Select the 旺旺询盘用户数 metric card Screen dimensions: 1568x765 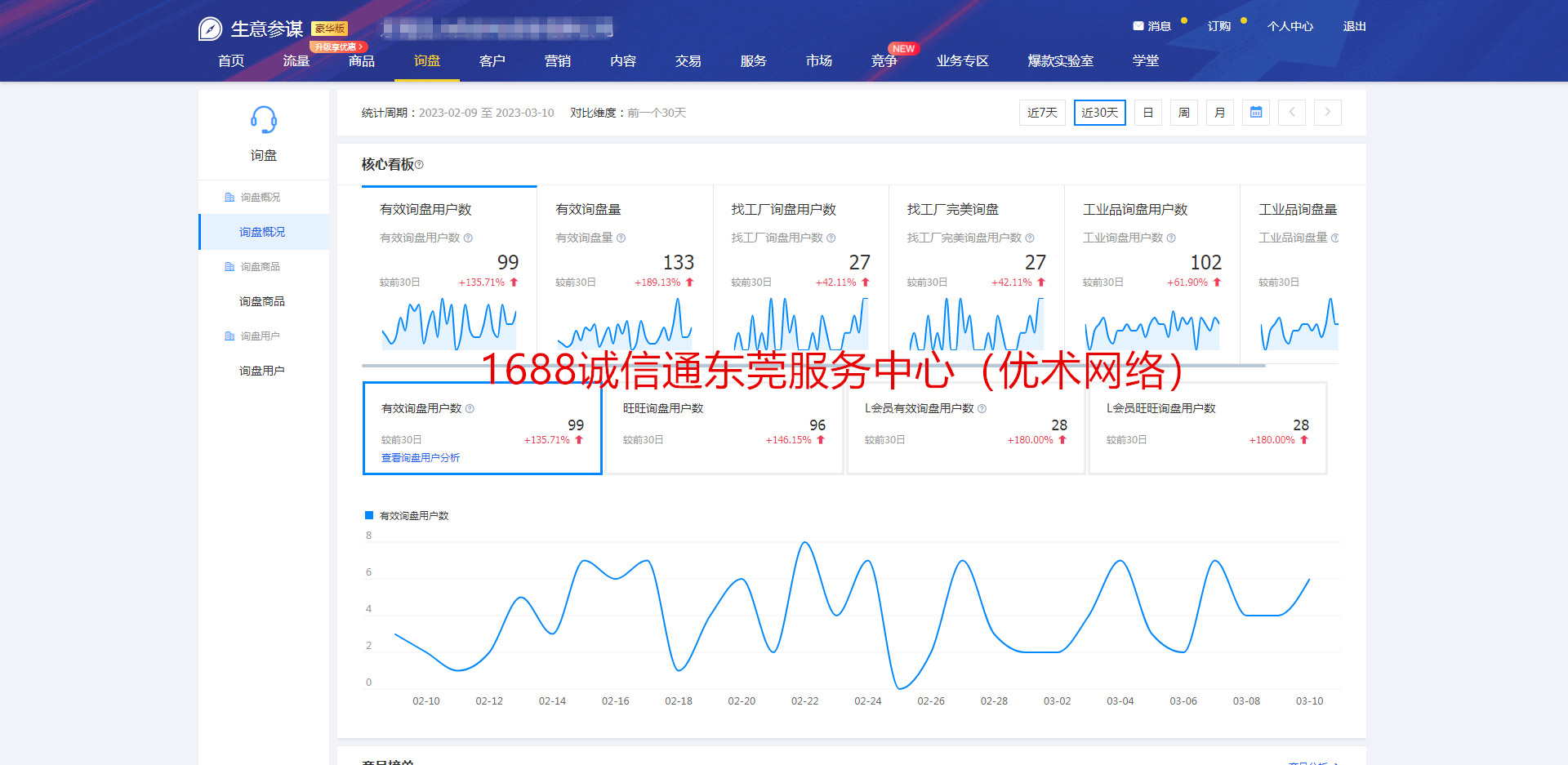point(724,428)
